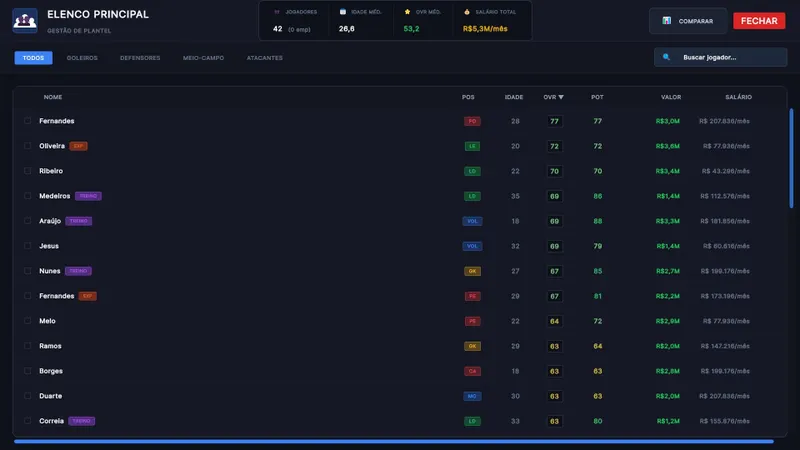Toggle Araújo's selection checkbox
The height and width of the screenshot is (450, 800).
[x=28, y=221]
